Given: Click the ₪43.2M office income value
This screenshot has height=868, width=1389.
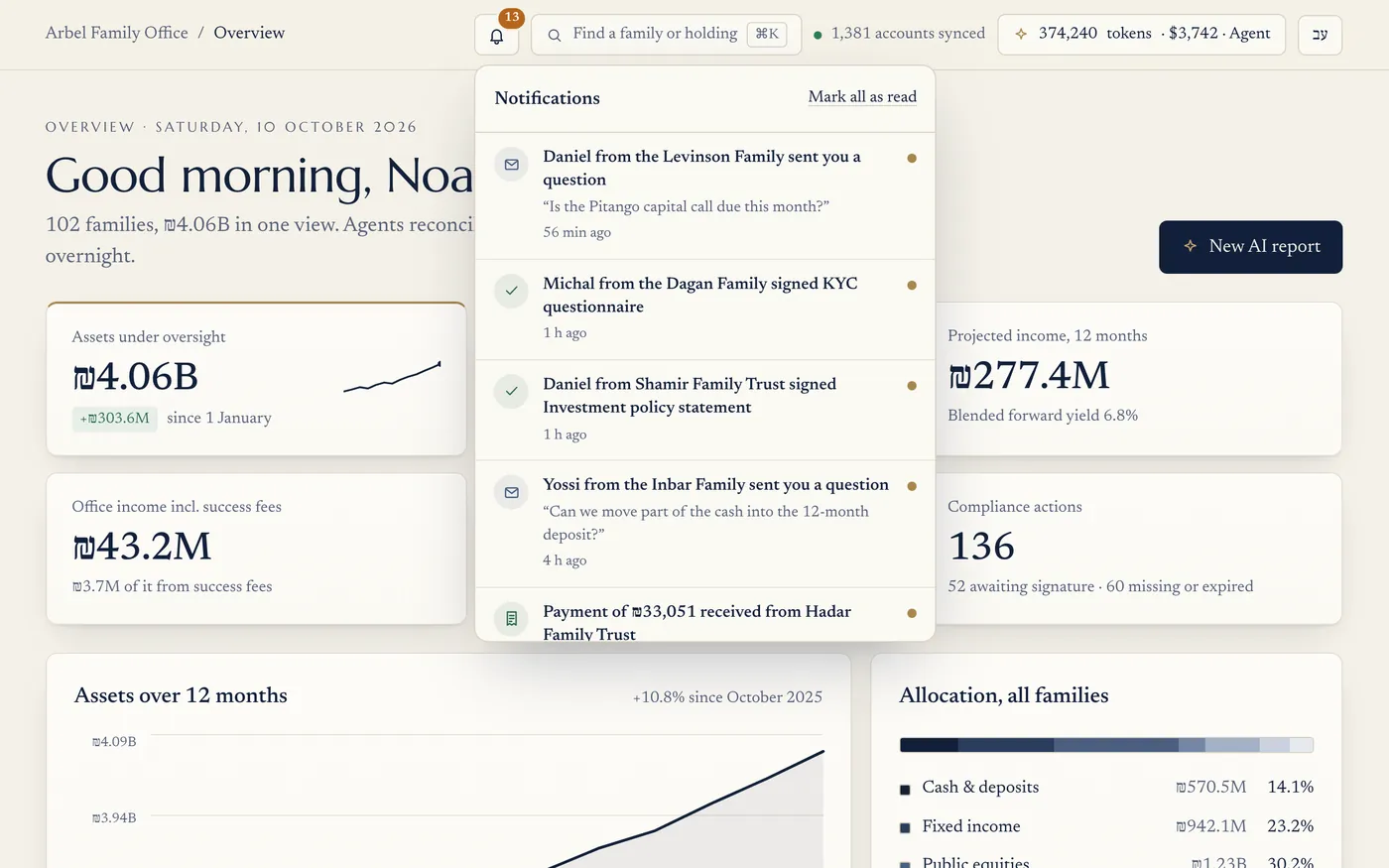Looking at the screenshot, I should pos(142,547).
